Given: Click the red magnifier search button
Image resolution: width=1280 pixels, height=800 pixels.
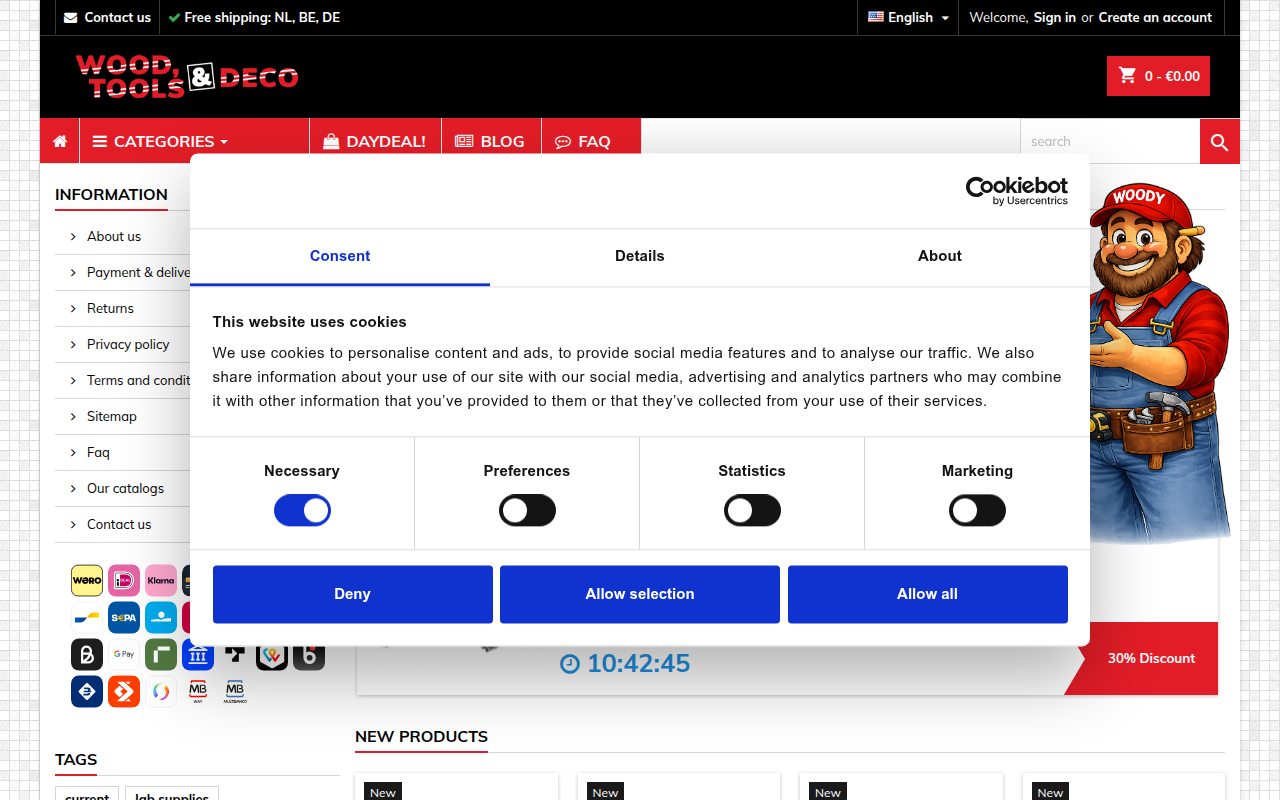Looking at the screenshot, I should 1219,142.
